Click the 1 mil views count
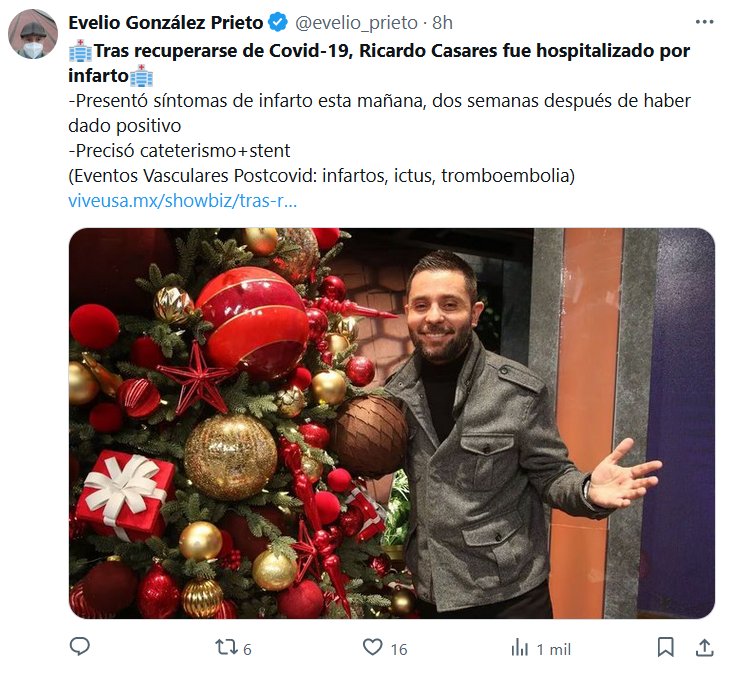 (553, 649)
